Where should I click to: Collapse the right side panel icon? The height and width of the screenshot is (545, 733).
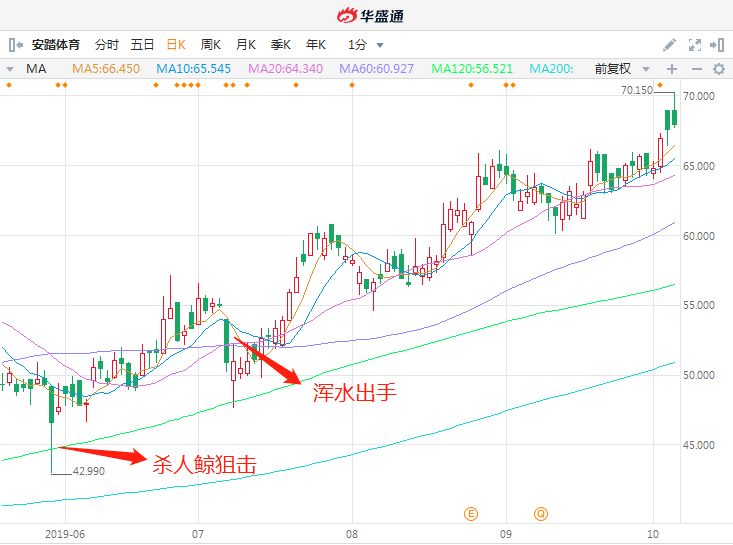click(x=717, y=45)
